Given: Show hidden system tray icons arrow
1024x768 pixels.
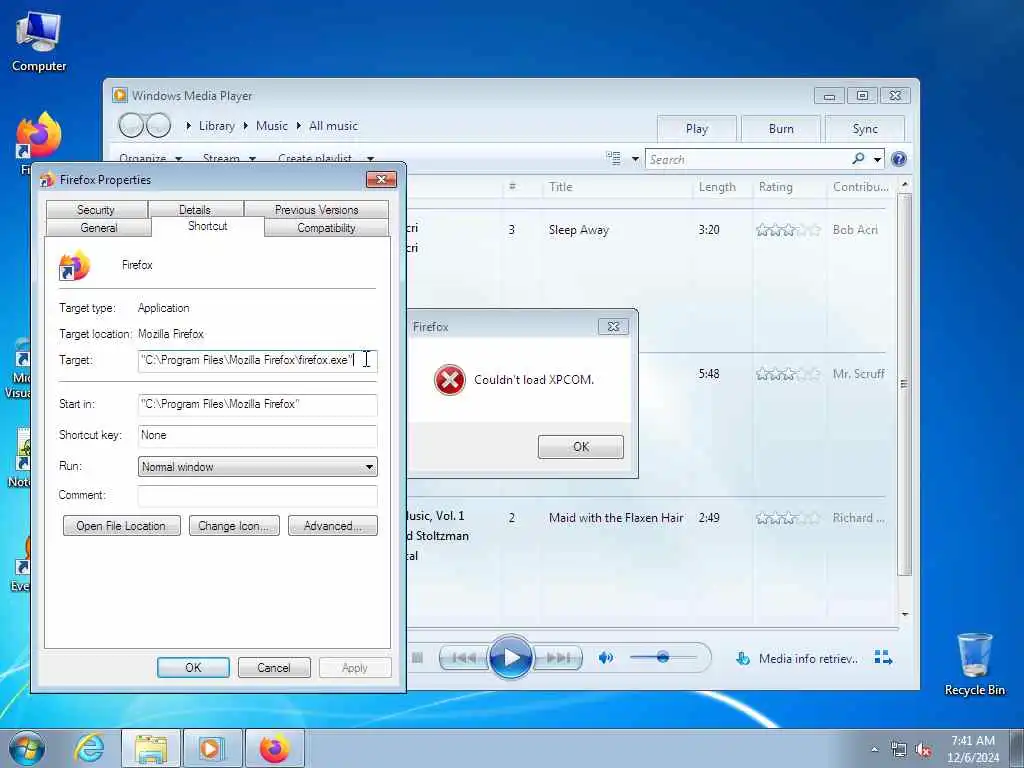Looking at the screenshot, I should (x=874, y=750).
